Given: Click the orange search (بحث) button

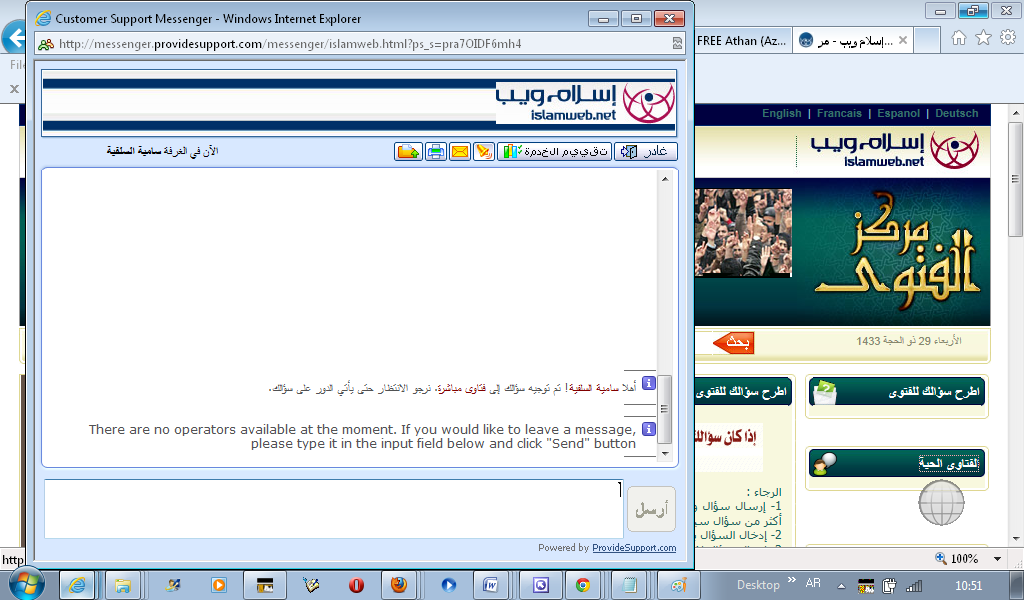Looking at the screenshot, I should pos(733,342).
